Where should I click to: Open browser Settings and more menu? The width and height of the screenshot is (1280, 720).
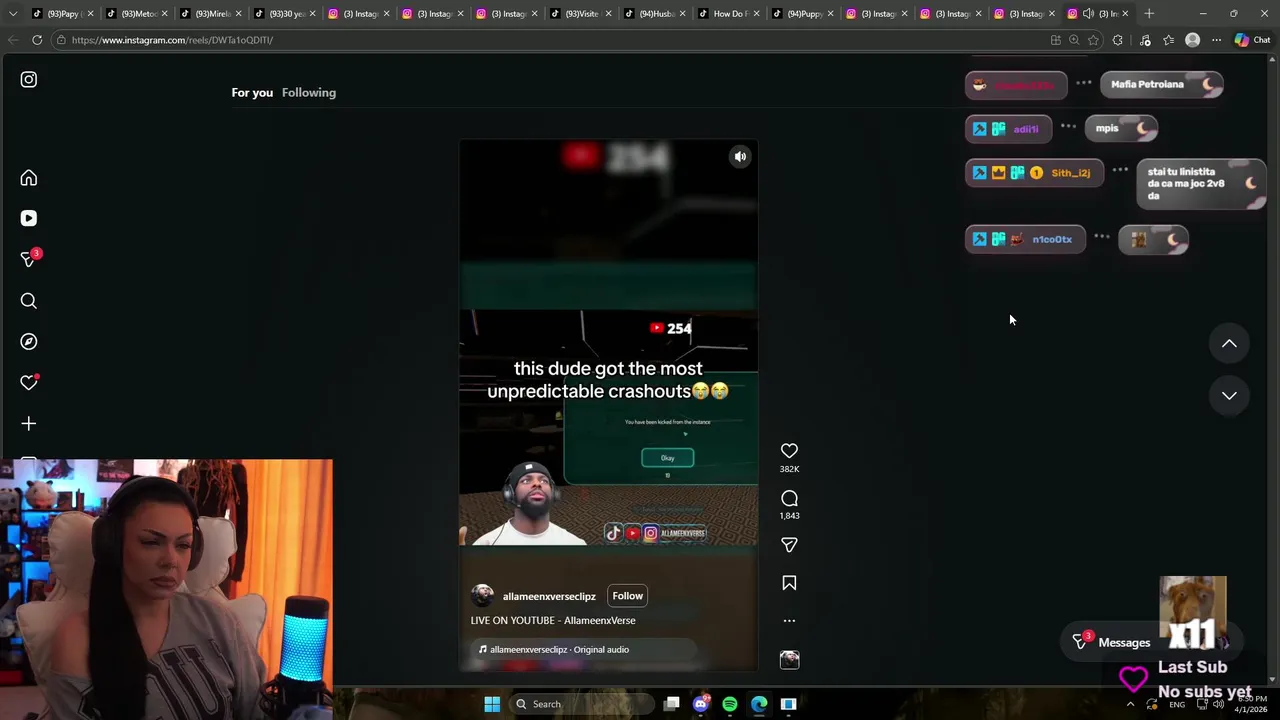(x=1216, y=40)
